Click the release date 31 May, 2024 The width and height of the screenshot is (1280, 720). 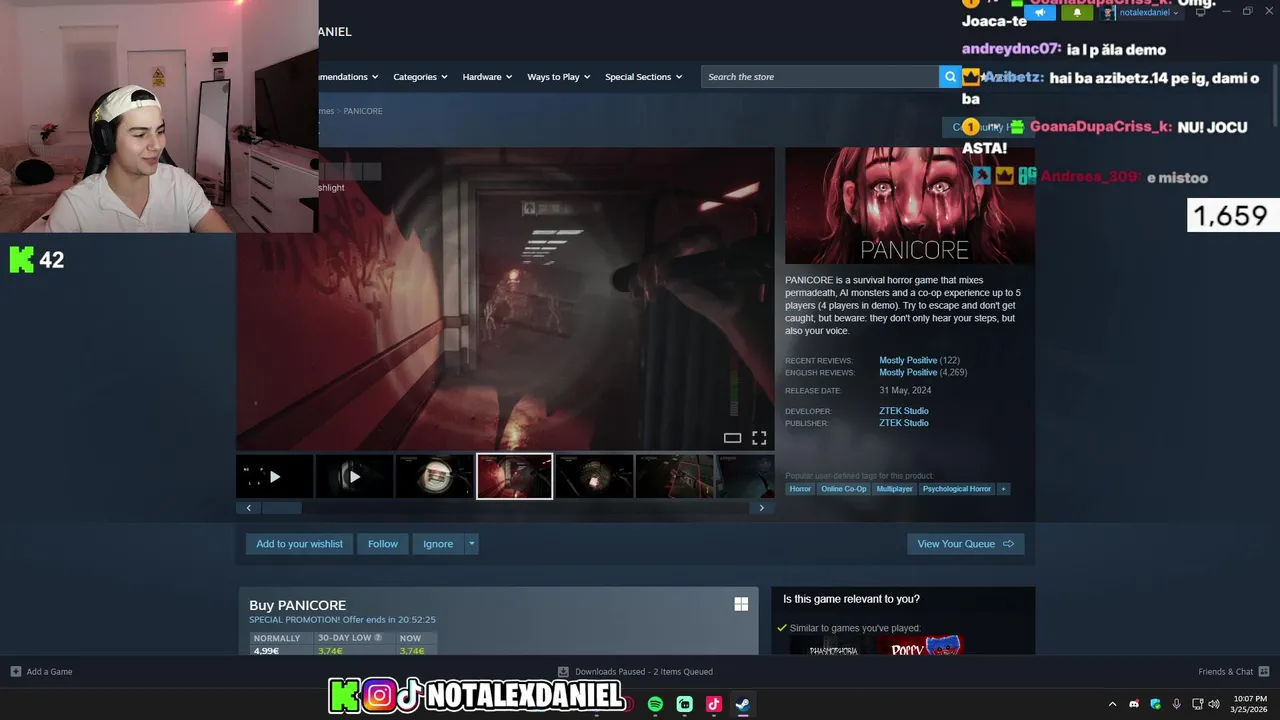pos(905,391)
